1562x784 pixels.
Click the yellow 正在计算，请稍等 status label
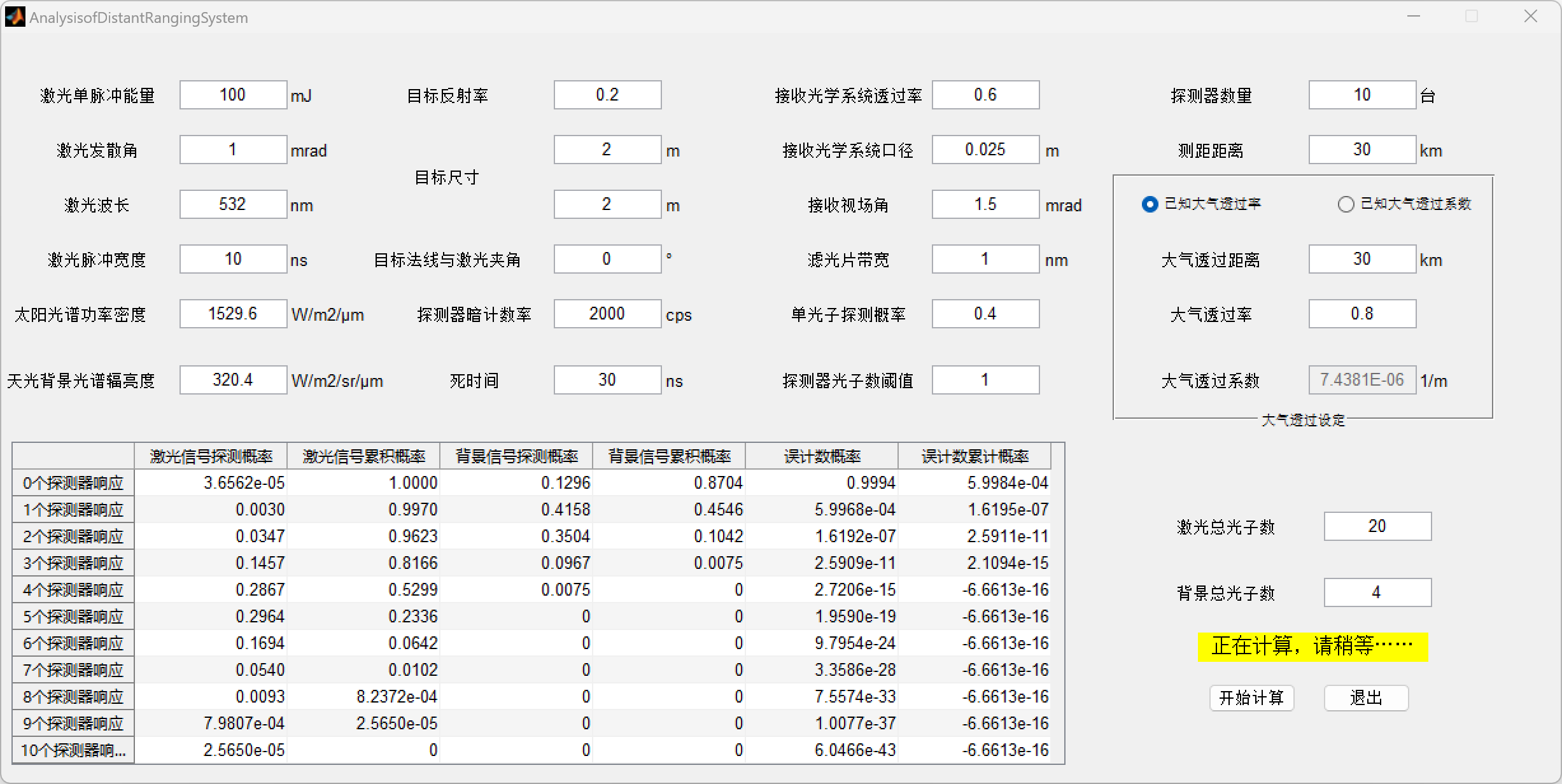(1312, 647)
